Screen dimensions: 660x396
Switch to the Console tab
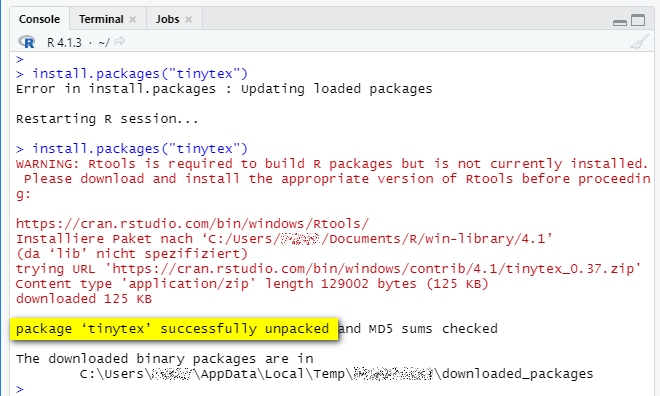[x=39, y=19]
